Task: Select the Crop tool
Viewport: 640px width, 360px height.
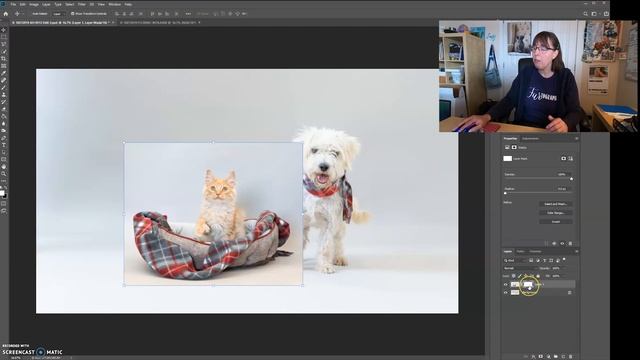Action: coord(4,58)
